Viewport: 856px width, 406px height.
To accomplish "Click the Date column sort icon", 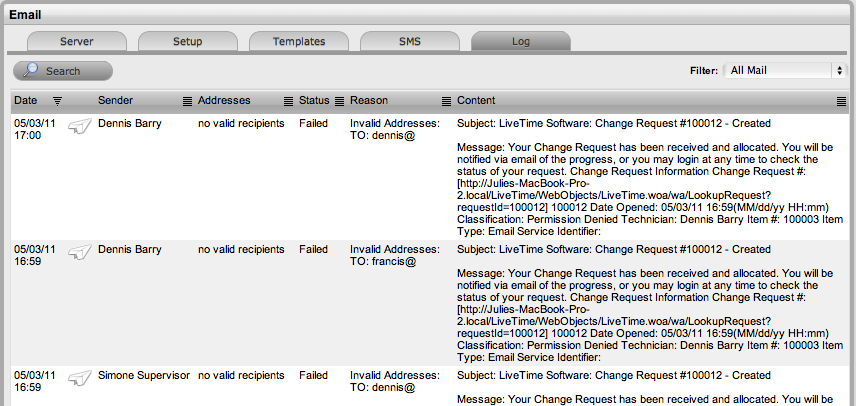I will [57, 101].
